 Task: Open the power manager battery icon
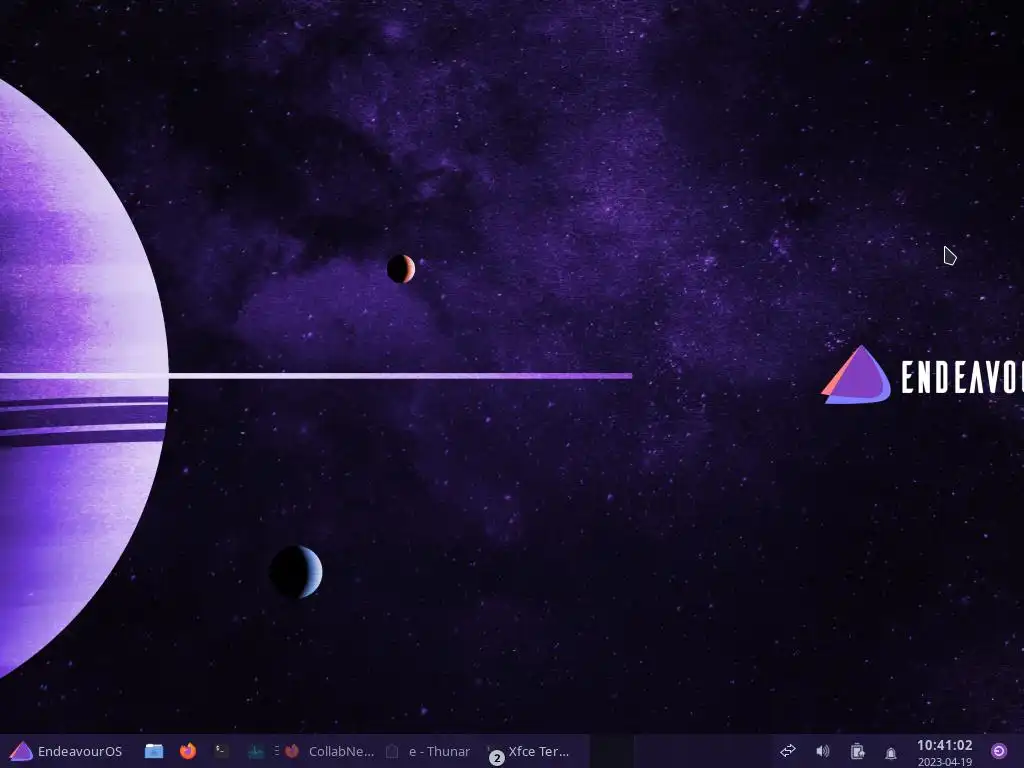[857, 751]
